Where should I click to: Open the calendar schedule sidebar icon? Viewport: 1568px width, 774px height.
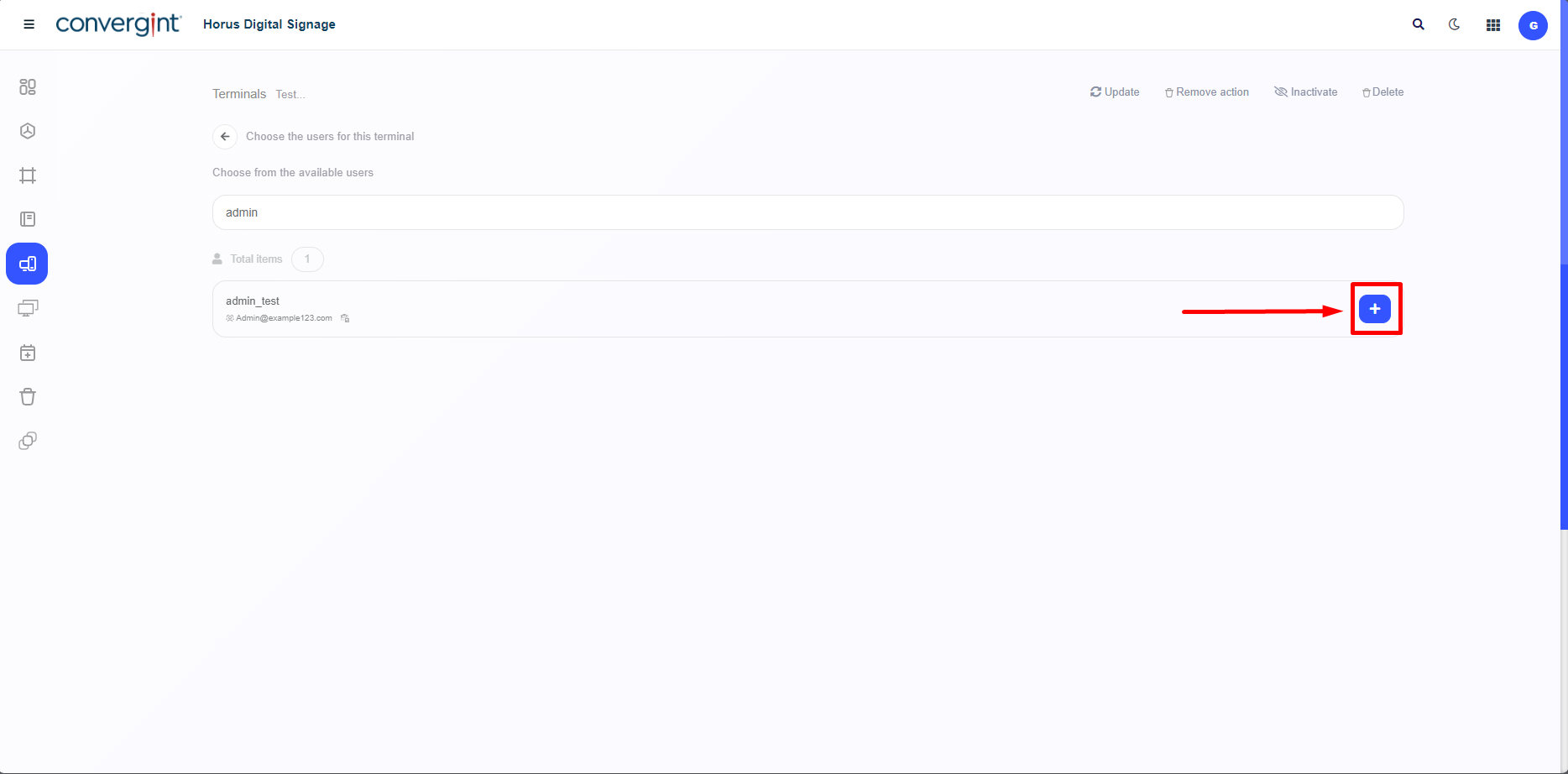pos(28,353)
